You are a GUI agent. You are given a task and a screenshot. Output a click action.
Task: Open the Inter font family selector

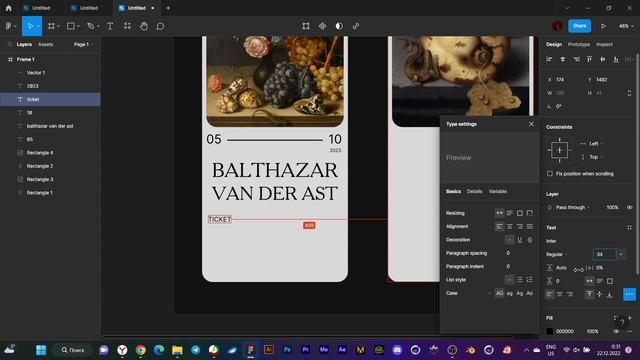[x=551, y=241]
